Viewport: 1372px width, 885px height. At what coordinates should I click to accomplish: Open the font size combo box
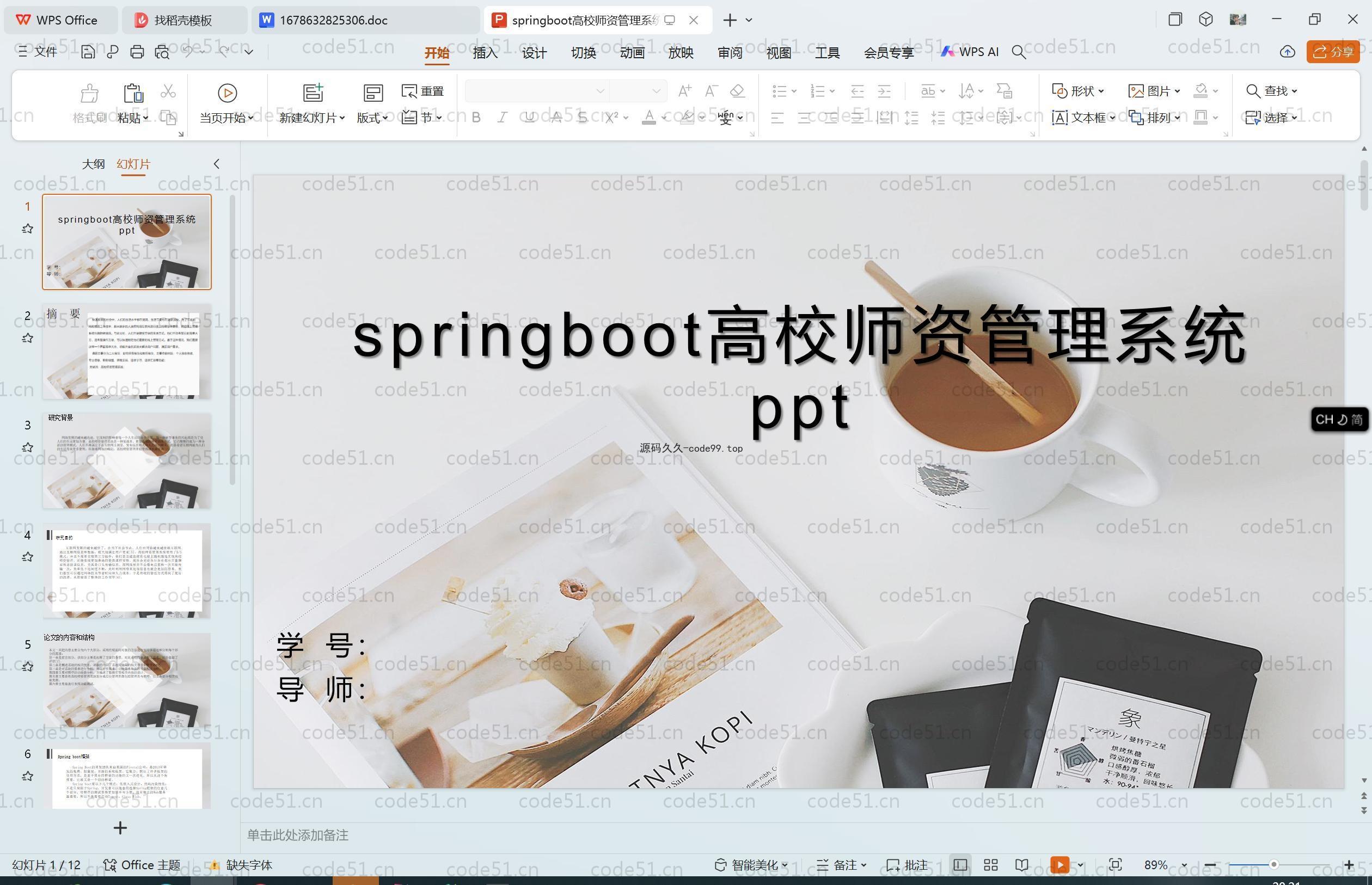pyautogui.click(x=638, y=91)
